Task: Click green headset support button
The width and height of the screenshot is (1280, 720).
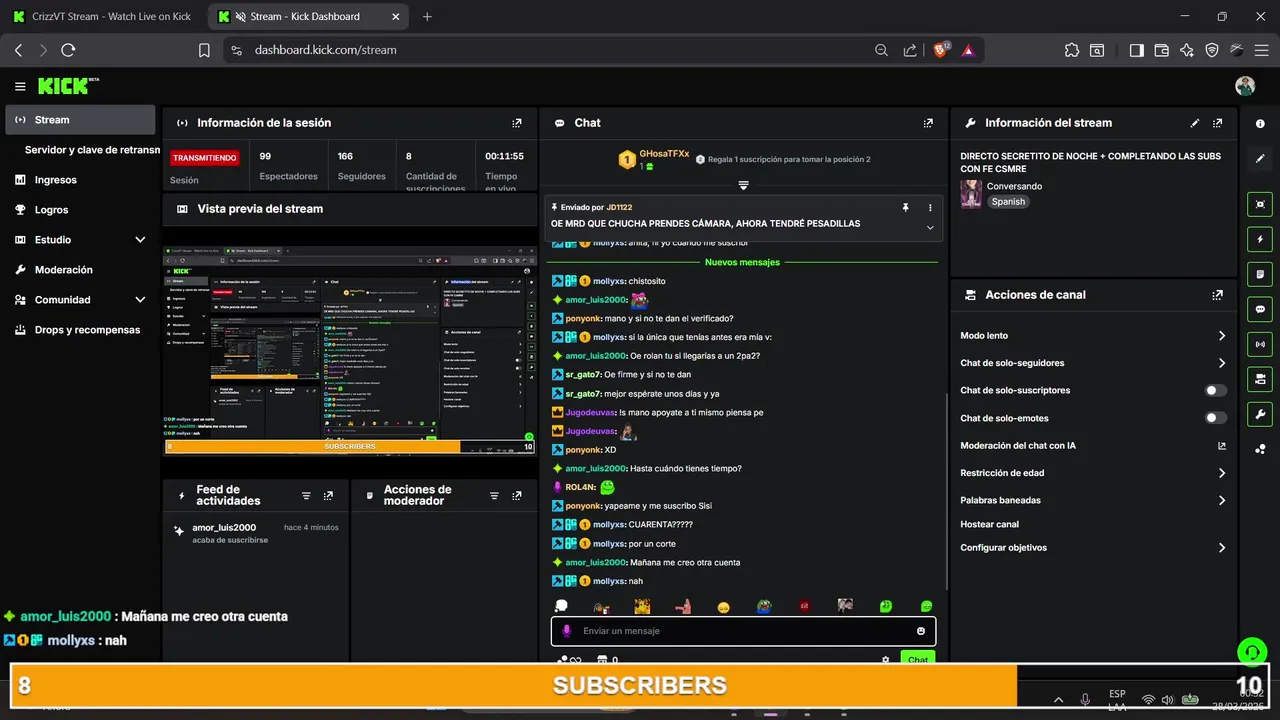Action: tap(1251, 653)
